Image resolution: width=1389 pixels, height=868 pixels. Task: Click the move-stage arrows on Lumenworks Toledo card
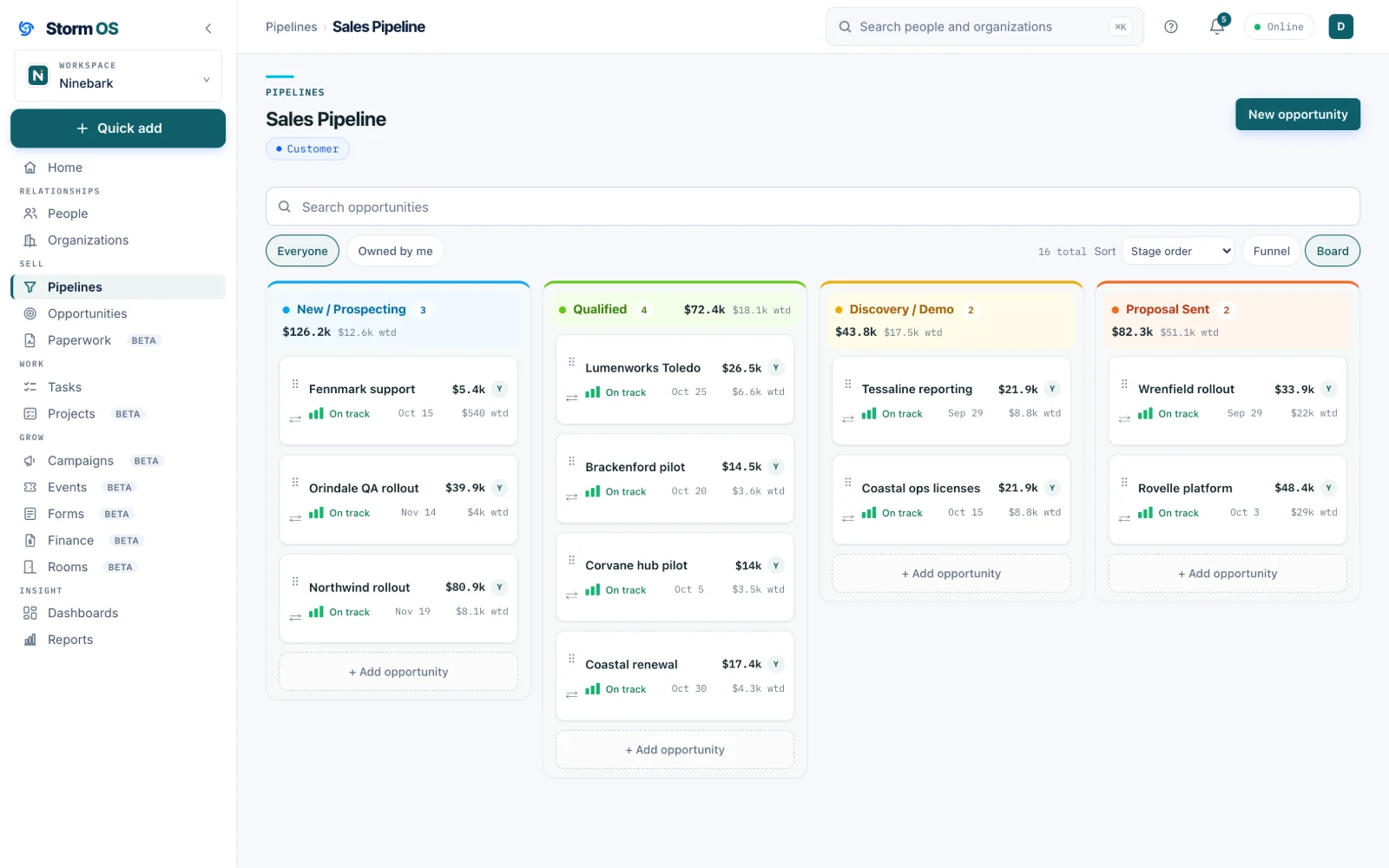click(x=571, y=398)
